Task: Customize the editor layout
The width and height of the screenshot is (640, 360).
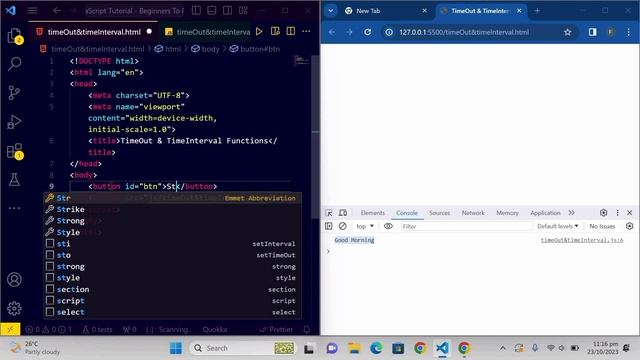Action: click(x=243, y=11)
